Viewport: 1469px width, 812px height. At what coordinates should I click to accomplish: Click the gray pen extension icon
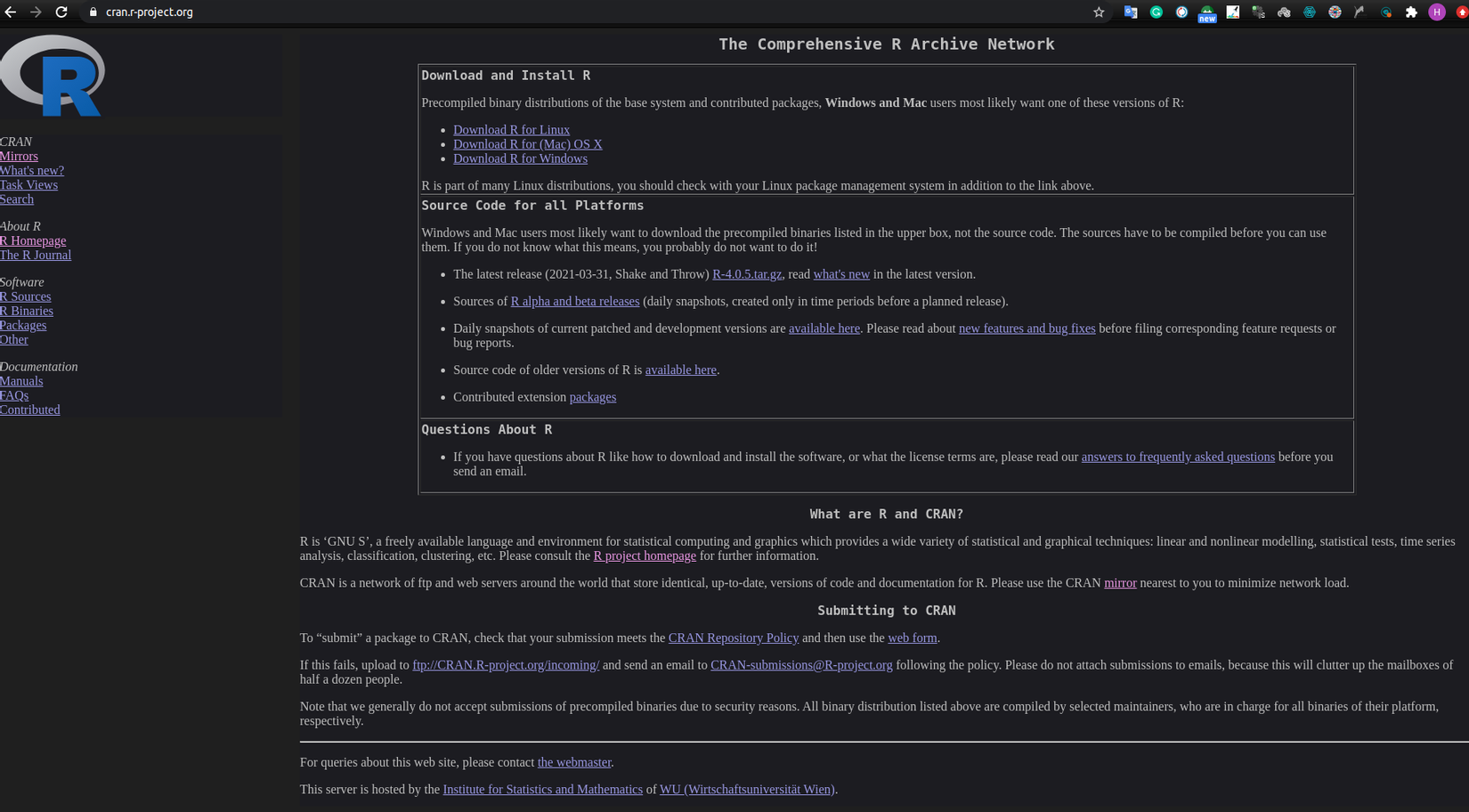click(x=1359, y=12)
